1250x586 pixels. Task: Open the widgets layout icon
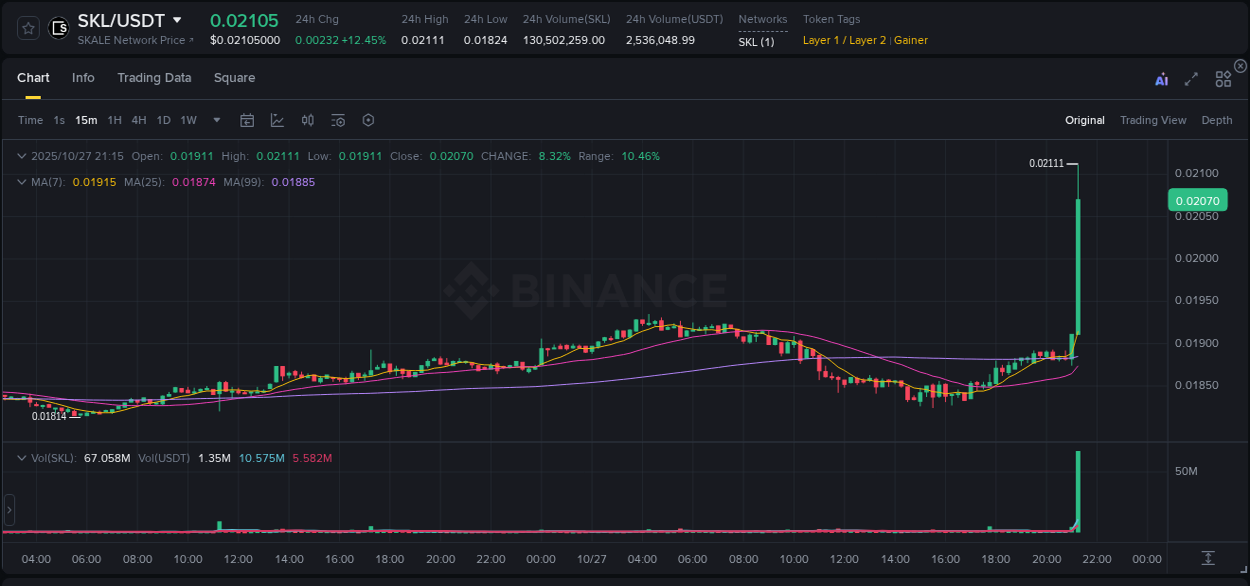[x=1223, y=78]
